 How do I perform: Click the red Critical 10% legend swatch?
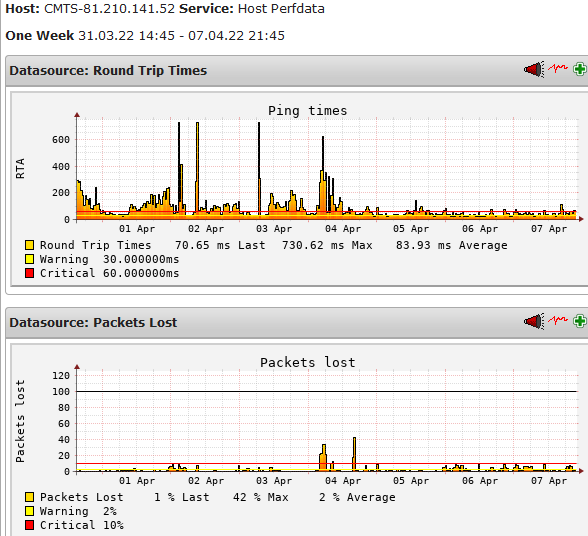pyautogui.click(x=30, y=525)
